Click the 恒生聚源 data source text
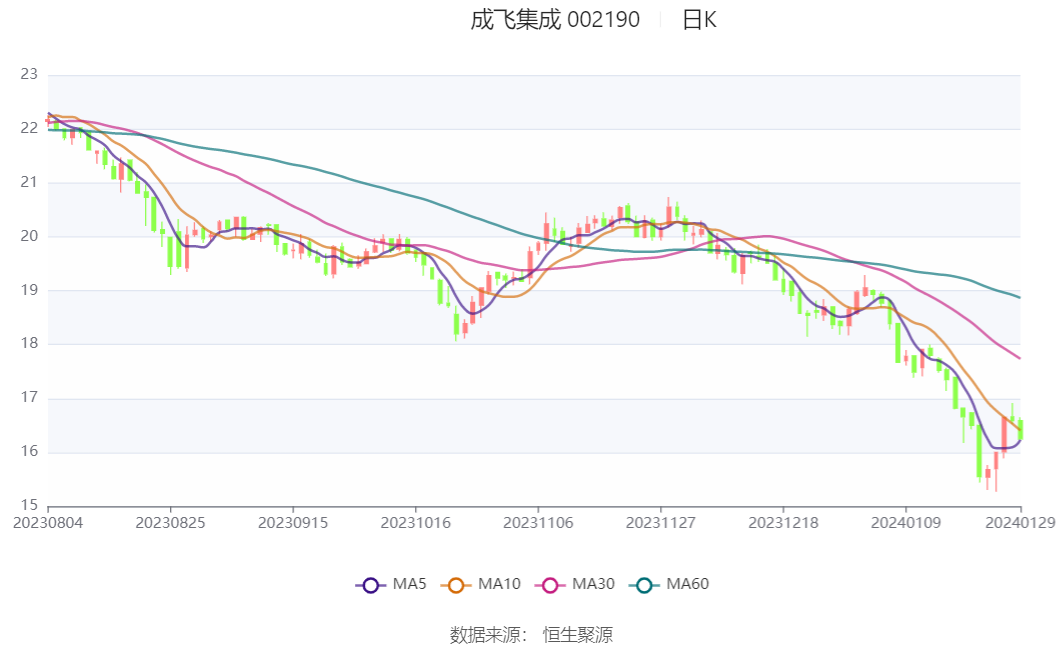This screenshot has height=646, width=1062. pyautogui.click(x=577, y=634)
